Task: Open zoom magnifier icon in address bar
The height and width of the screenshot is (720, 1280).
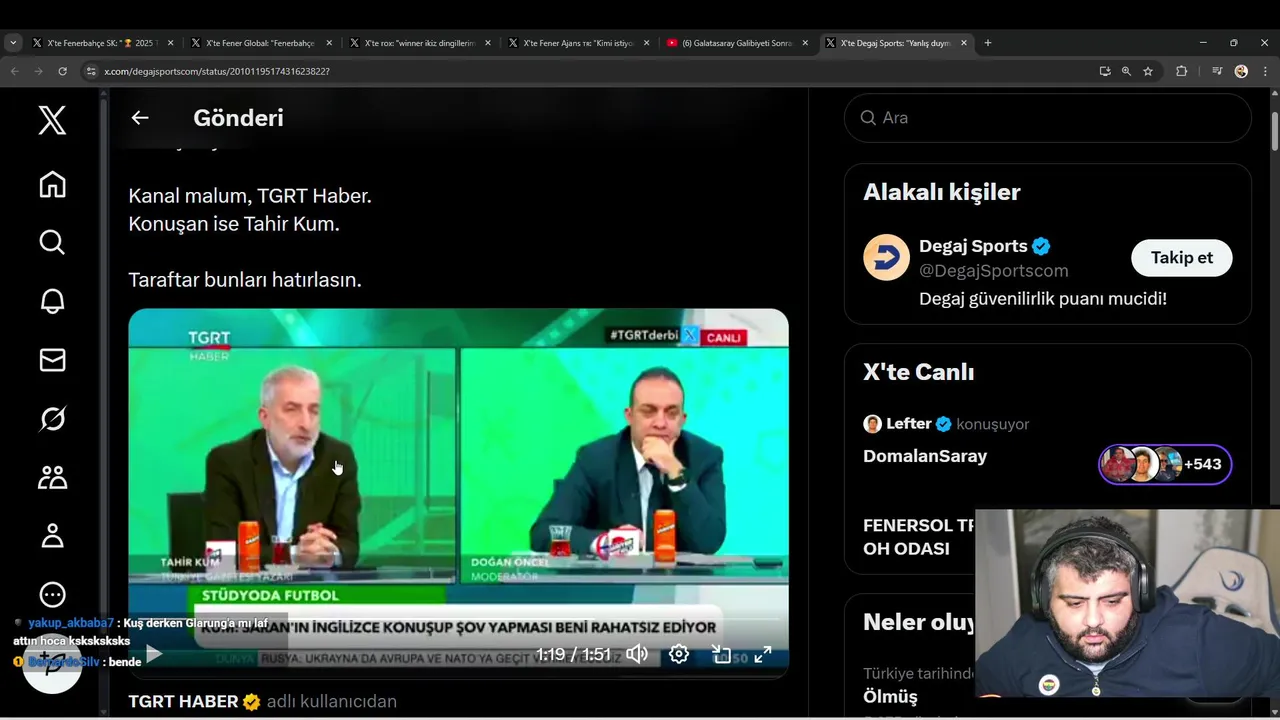Action: tap(1126, 71)
